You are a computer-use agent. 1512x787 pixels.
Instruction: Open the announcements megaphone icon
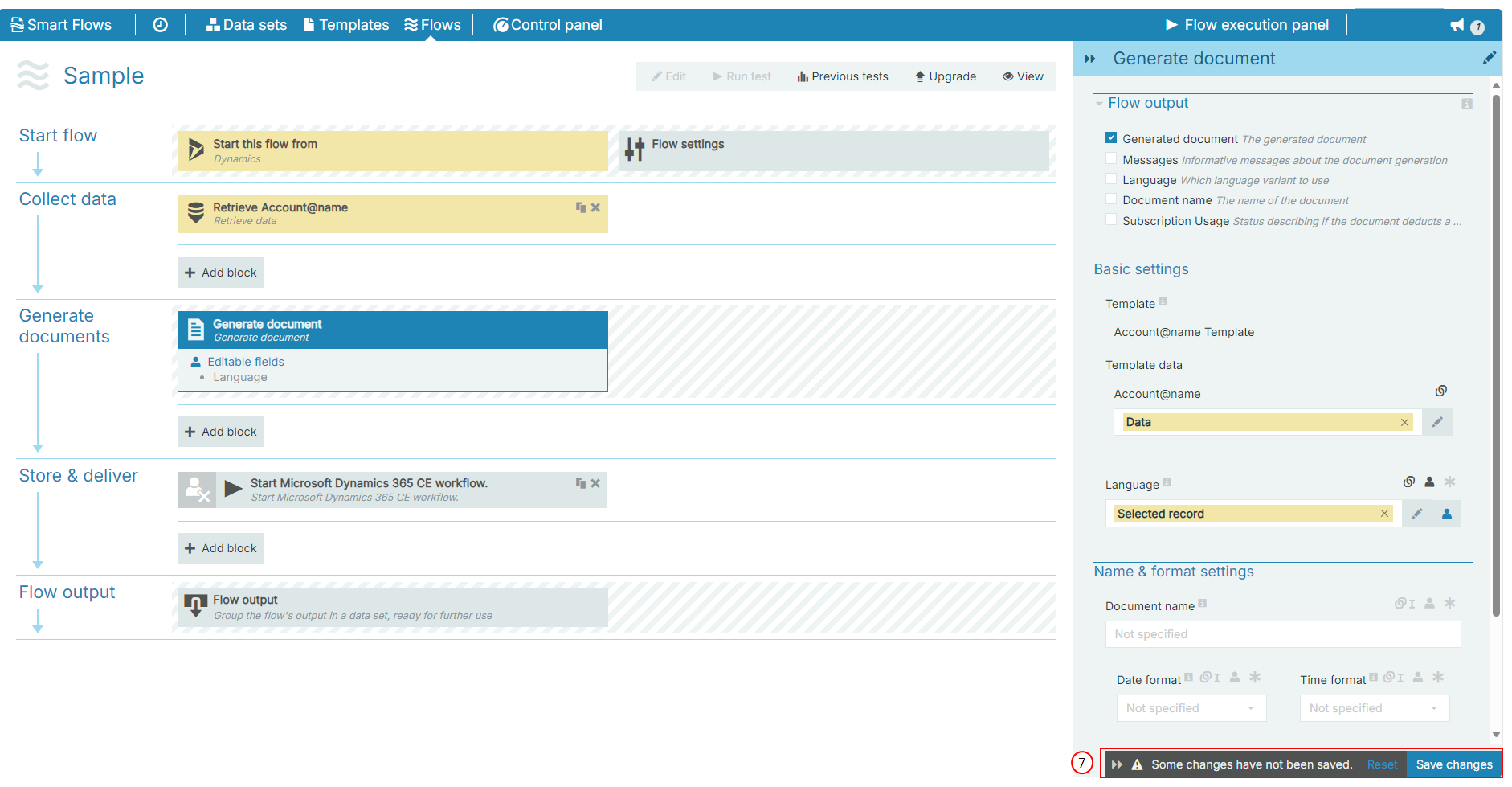[1457, 25]
